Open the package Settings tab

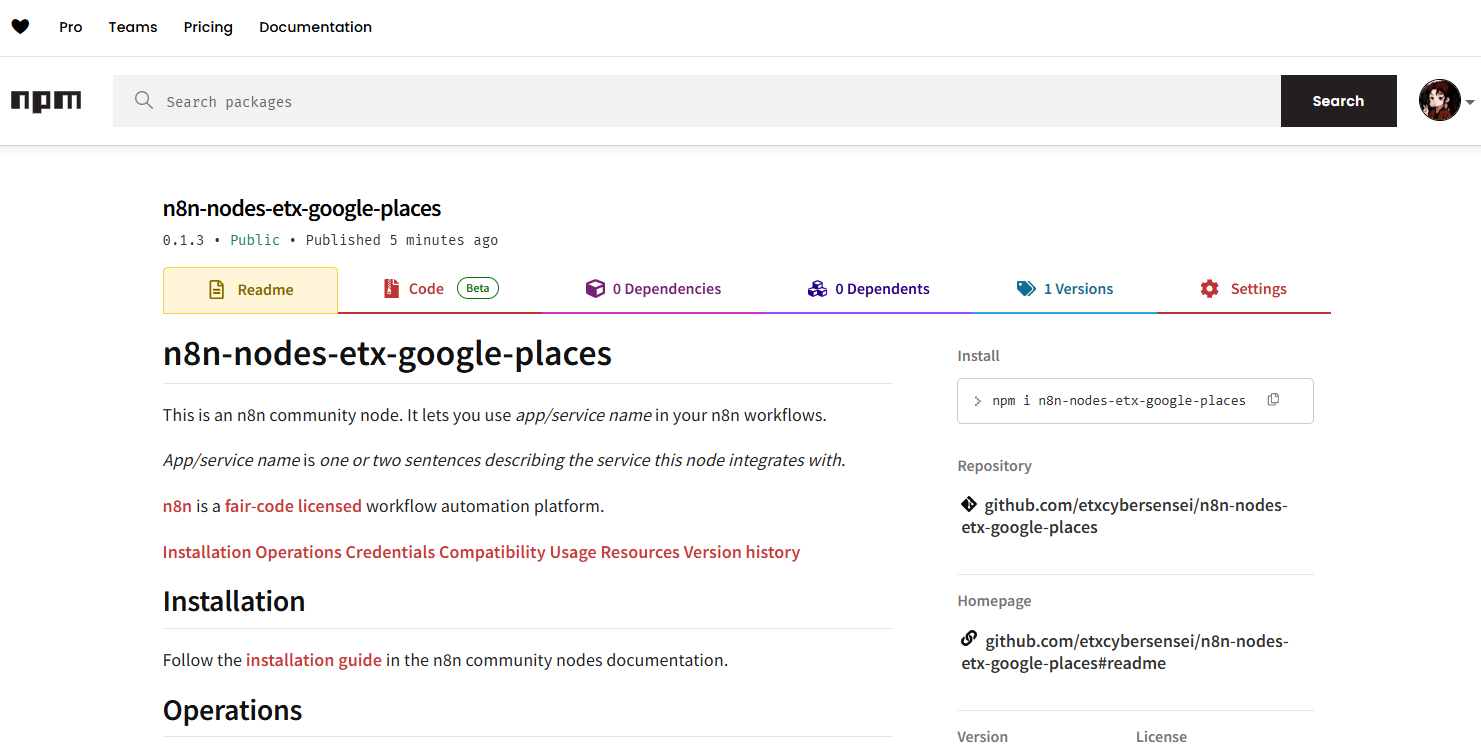[x=1243, y=289]
